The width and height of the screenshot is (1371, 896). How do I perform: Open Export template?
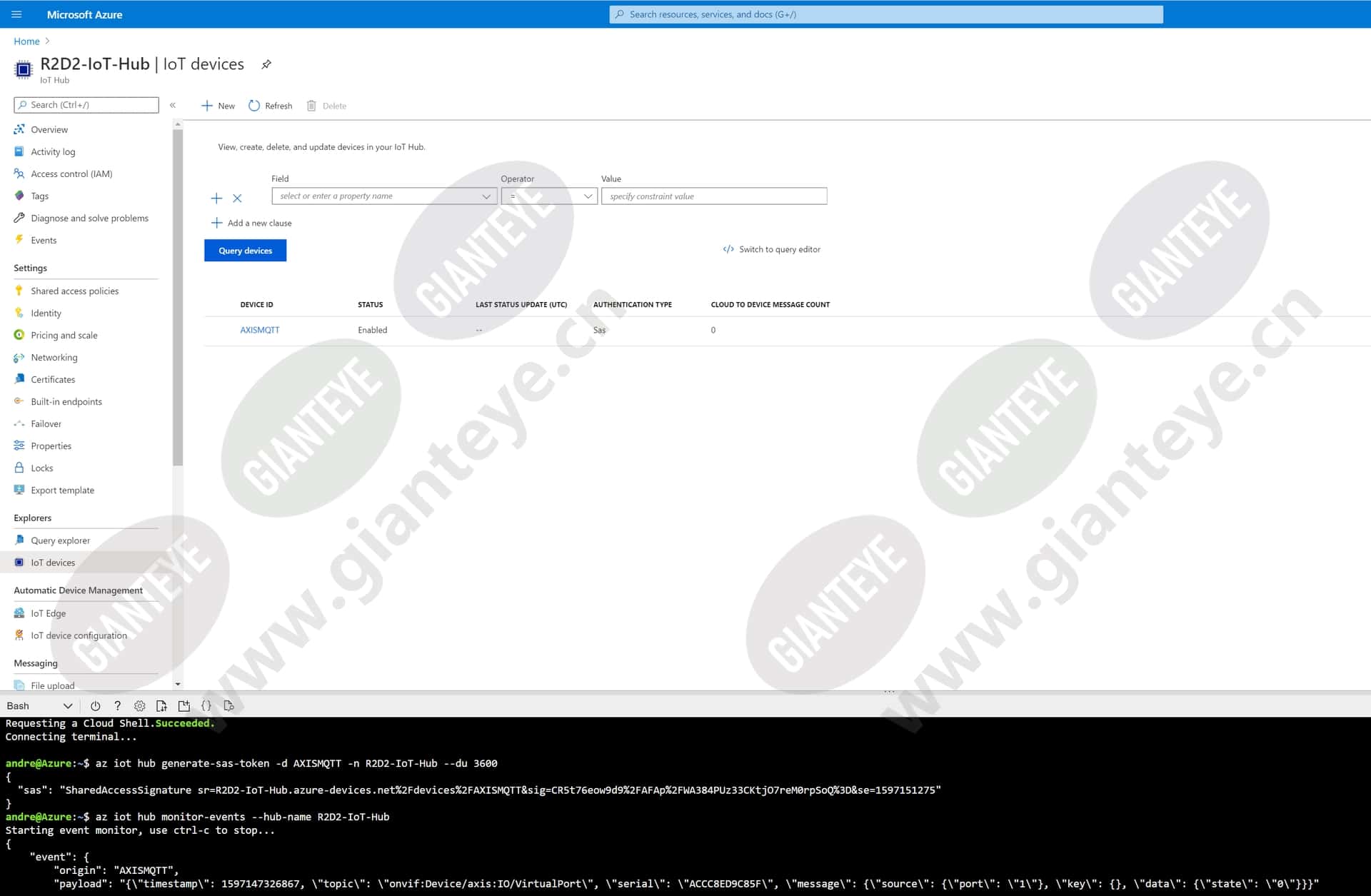[62, 490]
